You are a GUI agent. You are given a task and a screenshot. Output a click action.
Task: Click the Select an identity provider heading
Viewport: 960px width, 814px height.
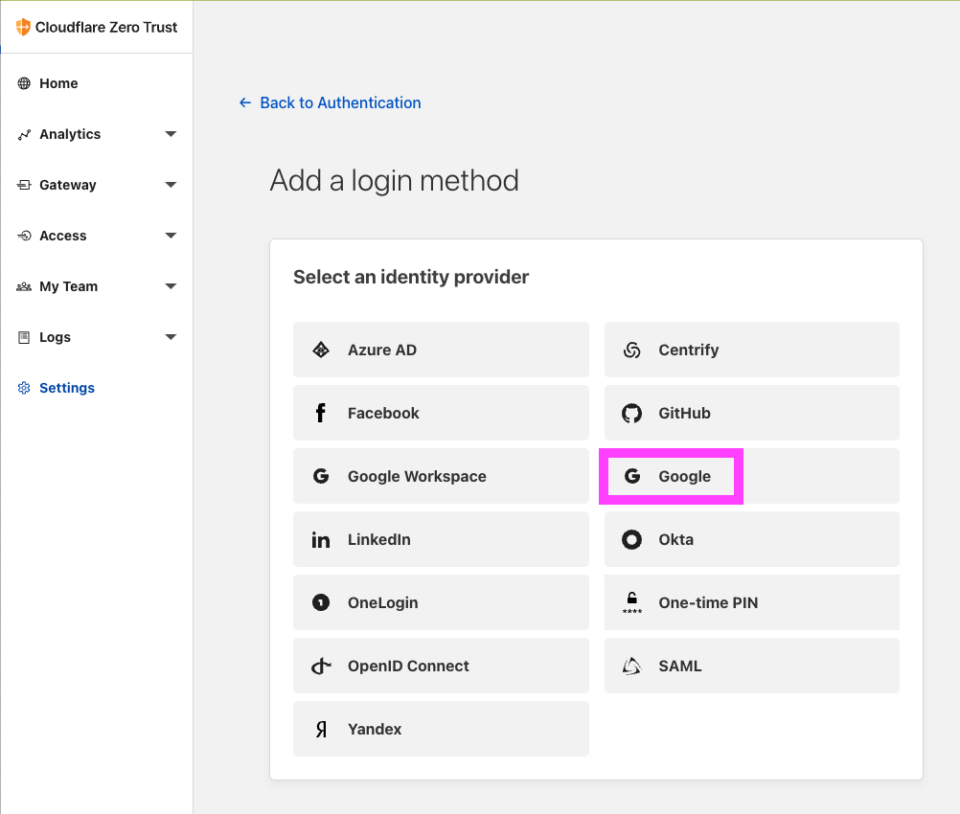coord(411,277)
